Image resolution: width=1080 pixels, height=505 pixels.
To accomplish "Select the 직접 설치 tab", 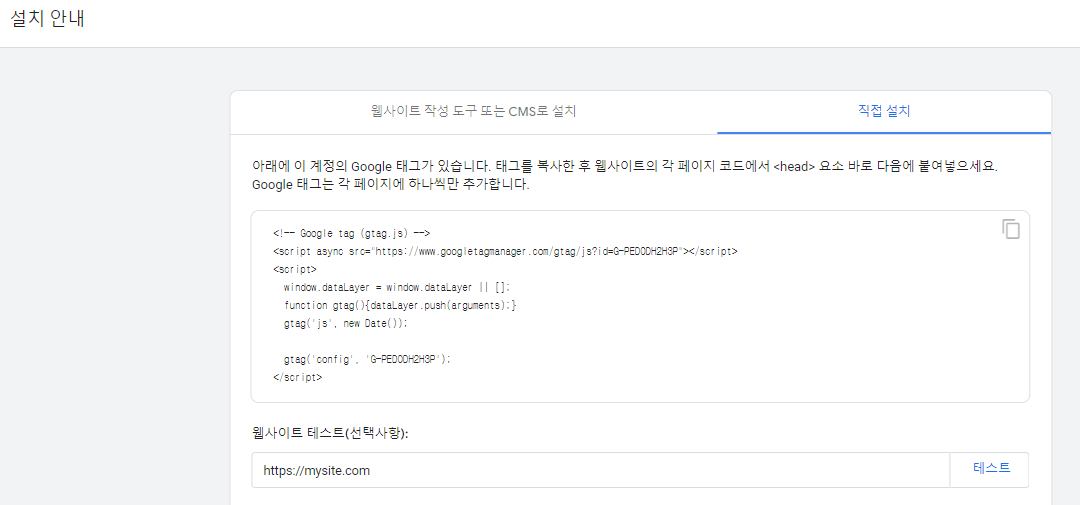I will coord(884,112).
